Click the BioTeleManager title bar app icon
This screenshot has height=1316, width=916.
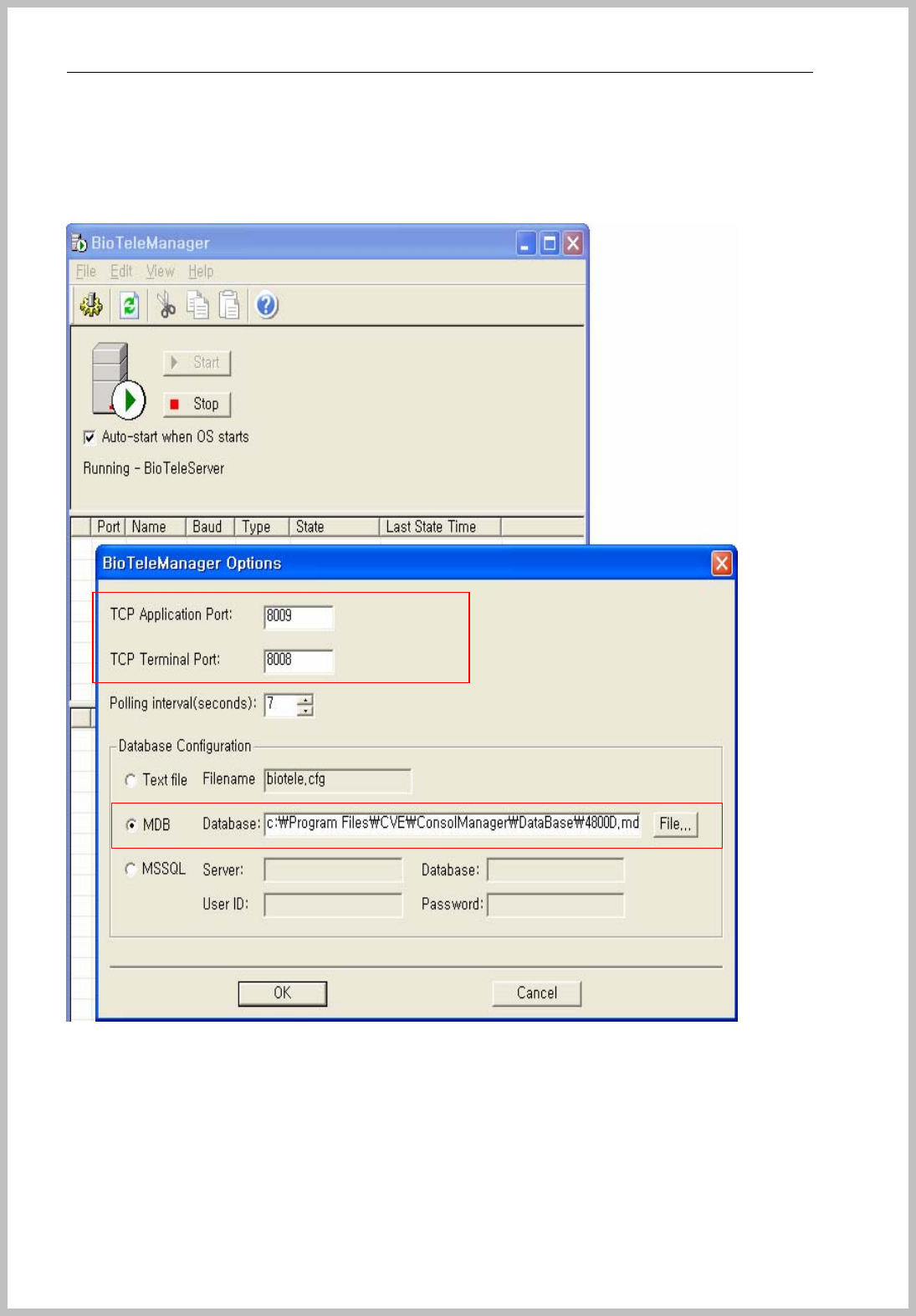(x=79, y=243)
